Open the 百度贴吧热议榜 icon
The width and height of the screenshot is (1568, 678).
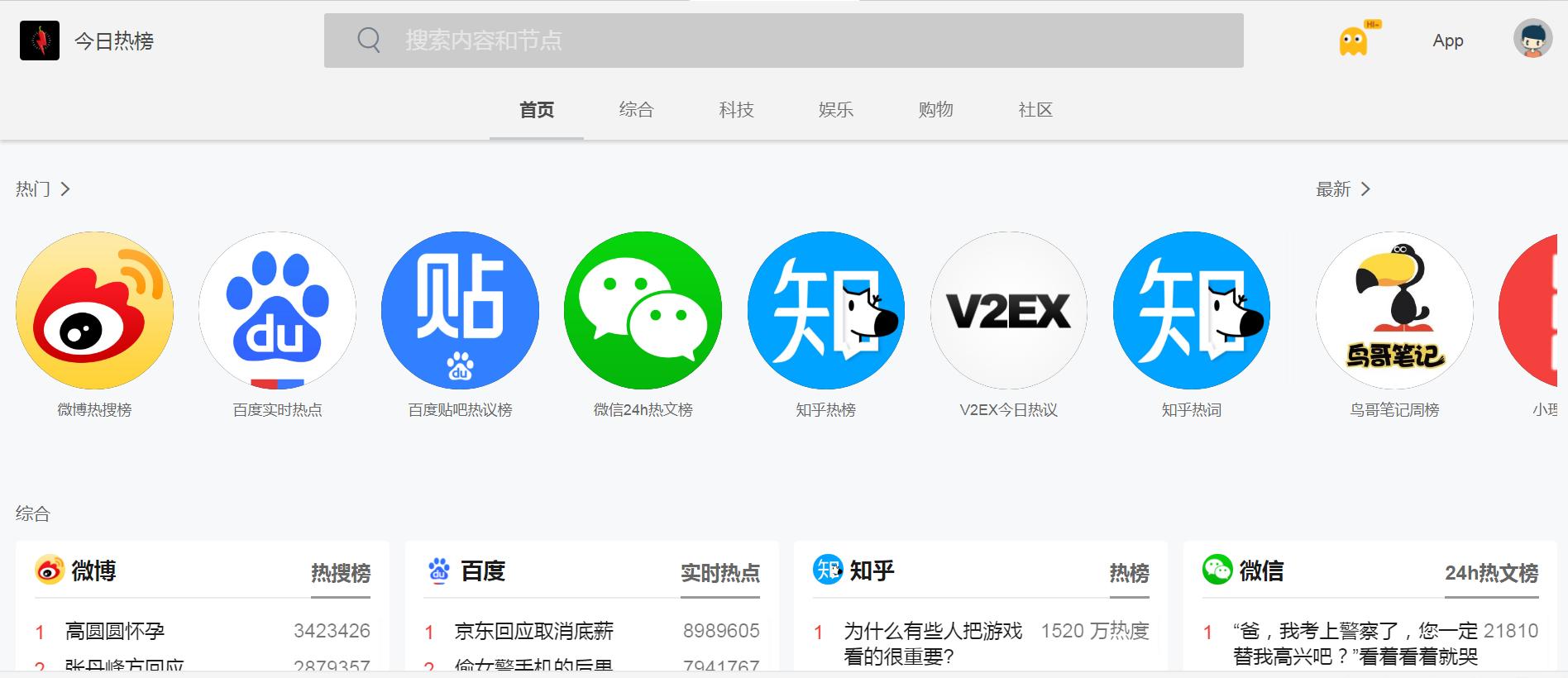[x=461, y=310]
